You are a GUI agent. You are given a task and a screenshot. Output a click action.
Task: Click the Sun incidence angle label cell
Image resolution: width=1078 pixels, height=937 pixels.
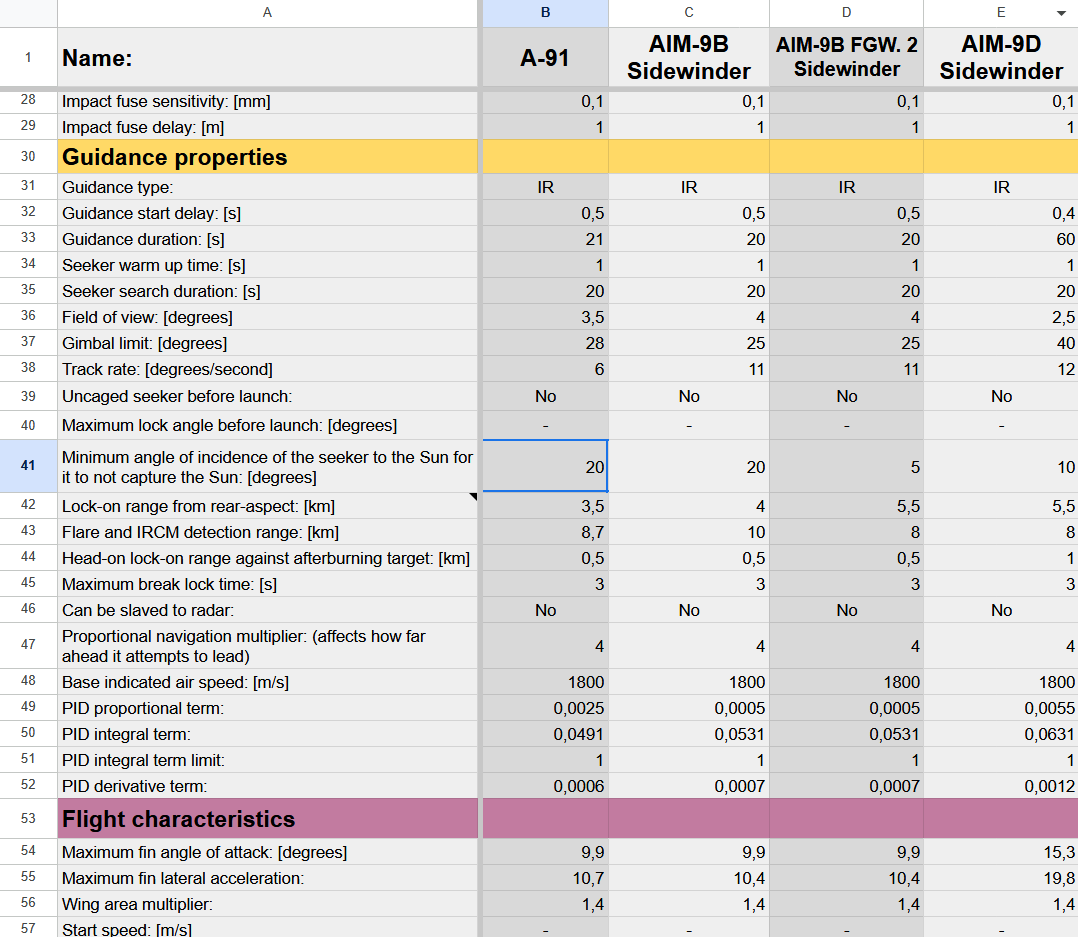pyautogui.click(x=267, y=467)
